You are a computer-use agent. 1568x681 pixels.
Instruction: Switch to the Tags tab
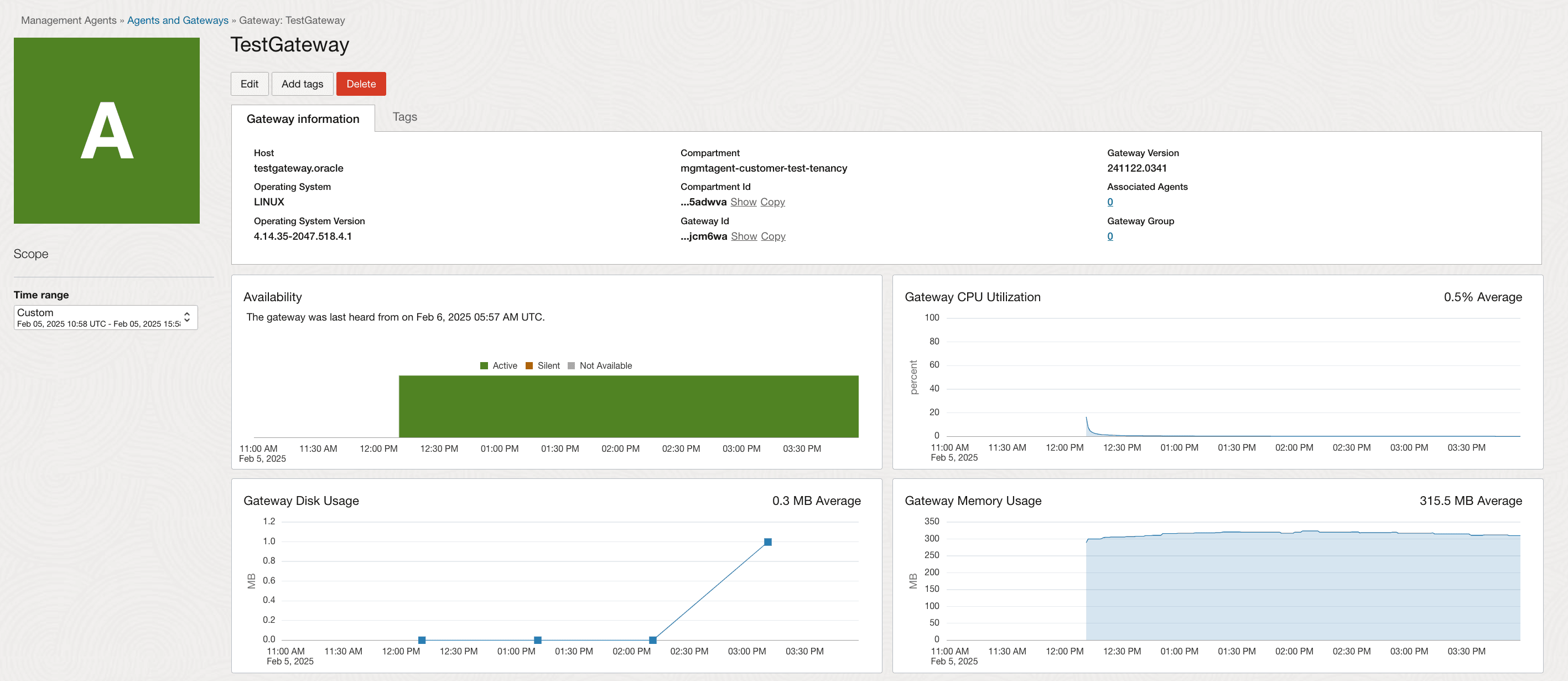click(x=404, y=117)
